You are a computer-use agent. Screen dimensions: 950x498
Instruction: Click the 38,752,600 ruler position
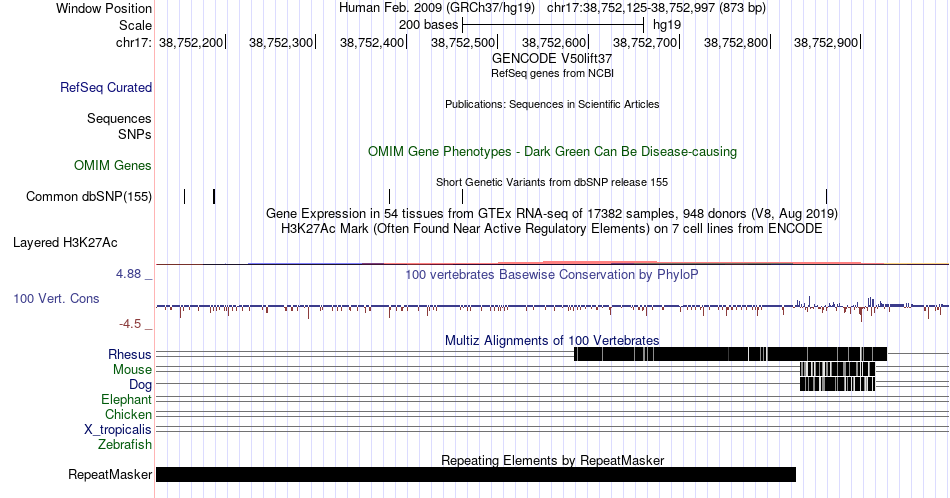(554, 42)
